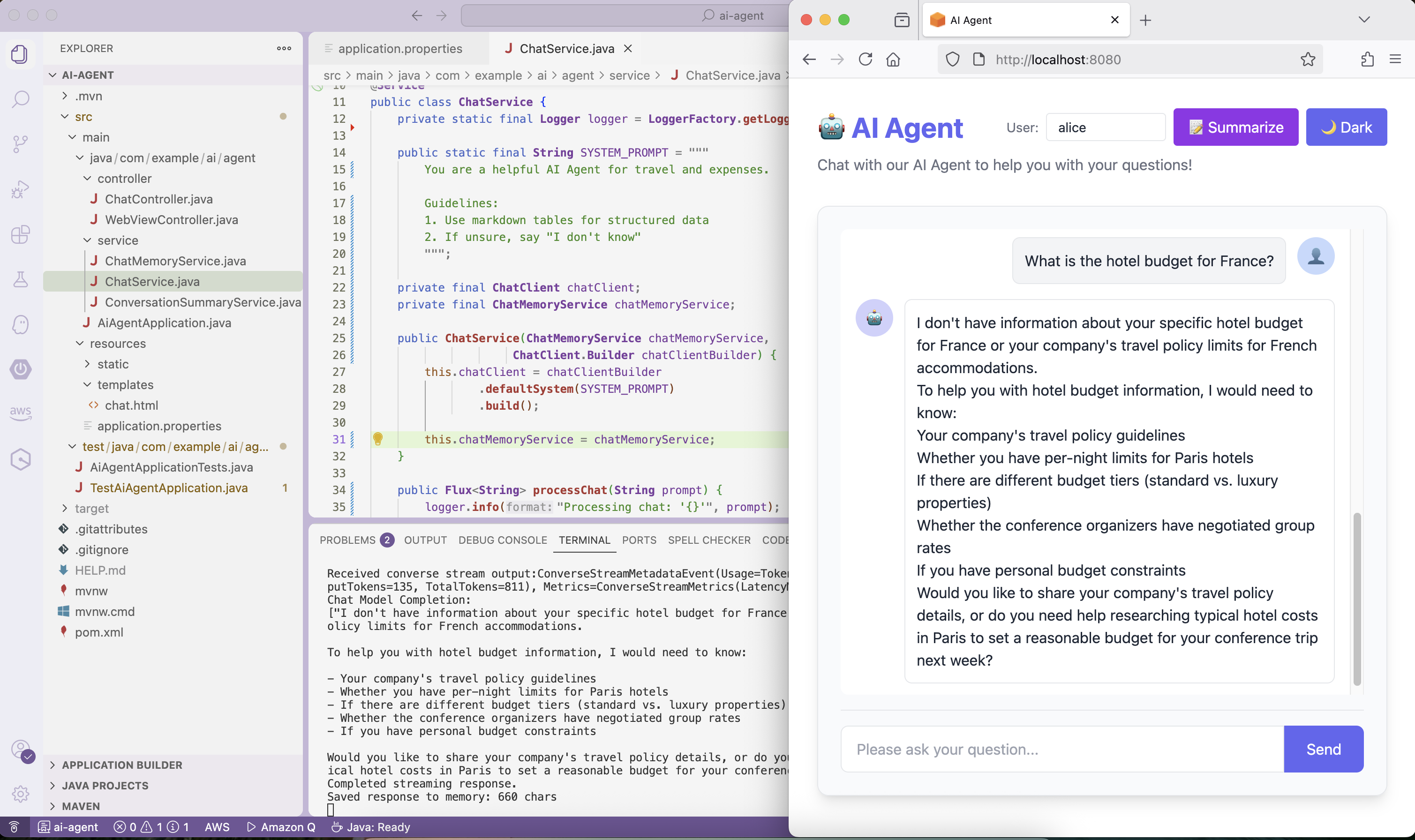
Task: Open the browser tab list chevron
Action: tap(1364, 20)
